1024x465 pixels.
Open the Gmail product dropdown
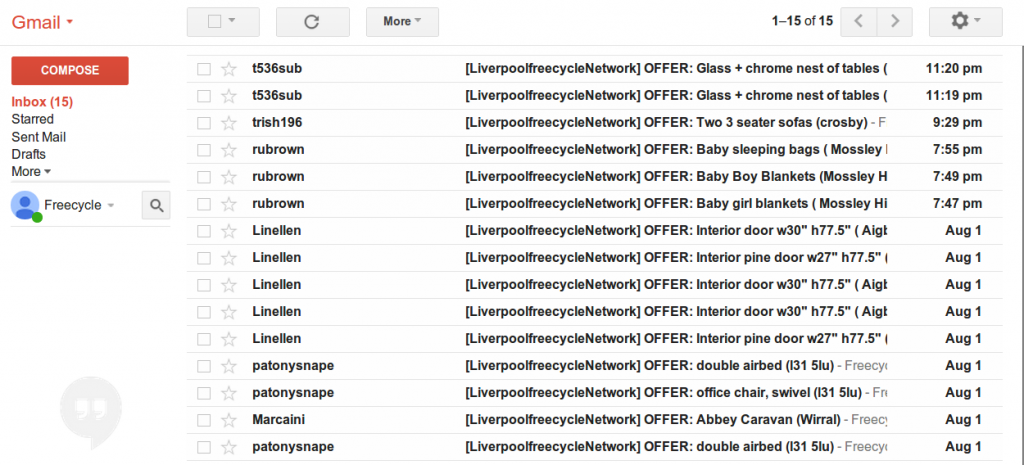[42, 22]
